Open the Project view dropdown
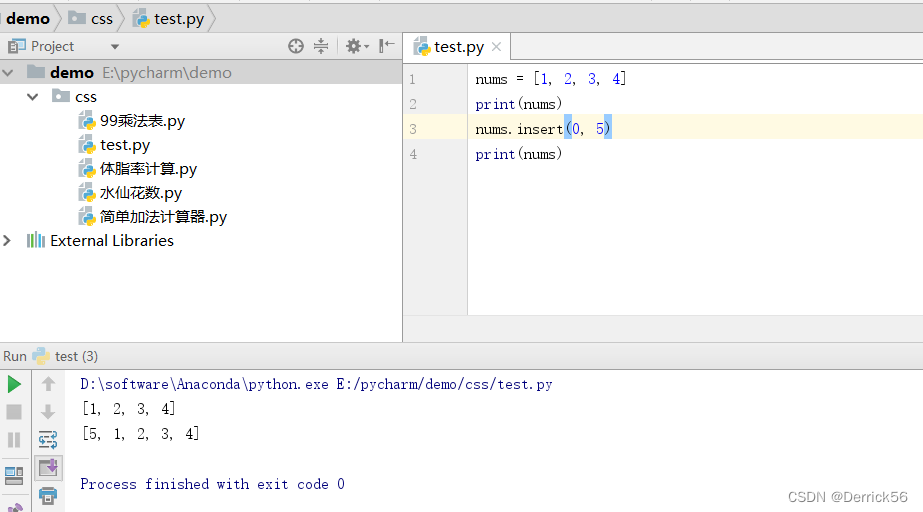This screenshot has width=923, height=512. point(115,46)
